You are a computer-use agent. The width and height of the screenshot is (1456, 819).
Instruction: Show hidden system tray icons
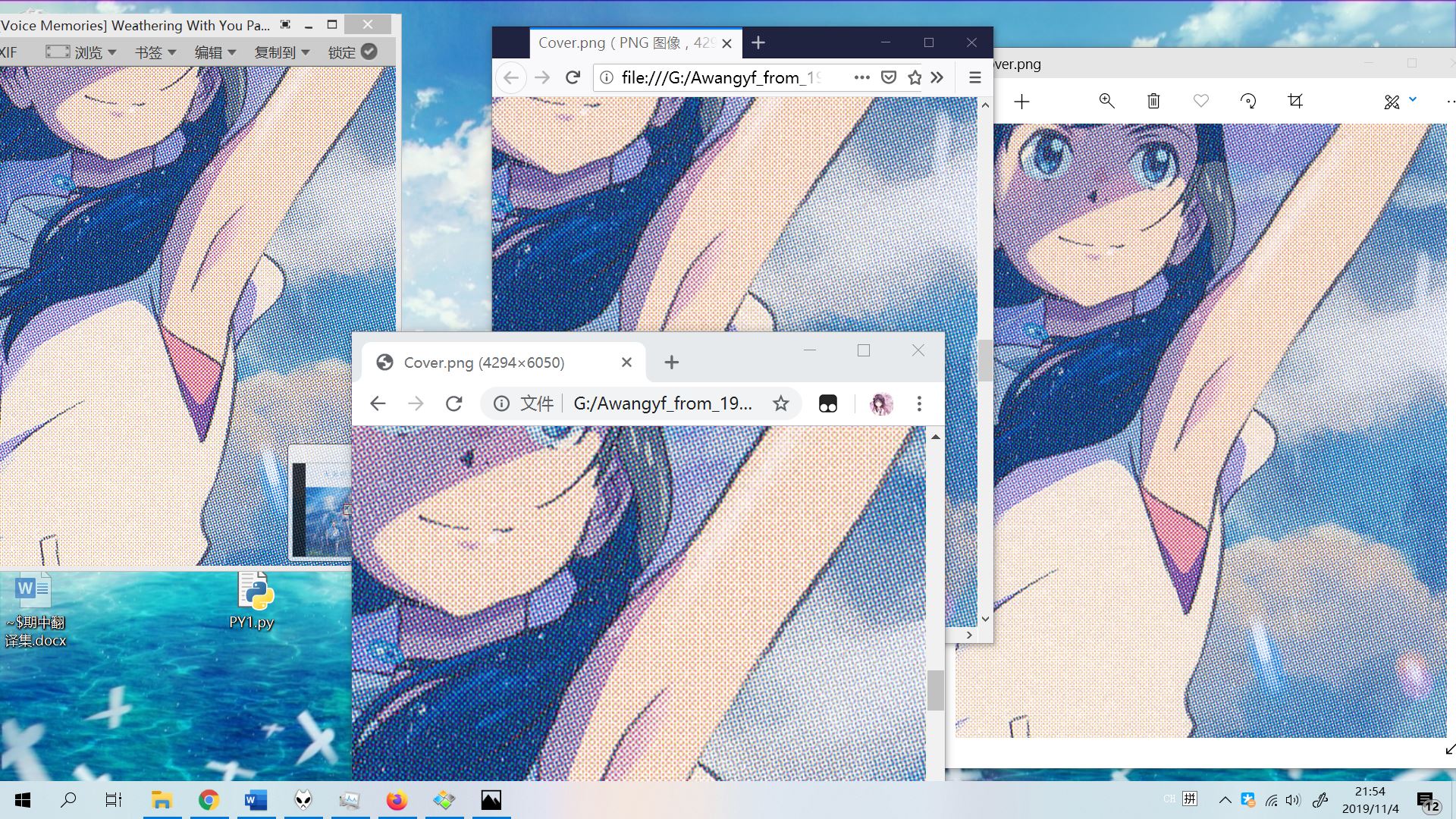tap(1225, 800)
